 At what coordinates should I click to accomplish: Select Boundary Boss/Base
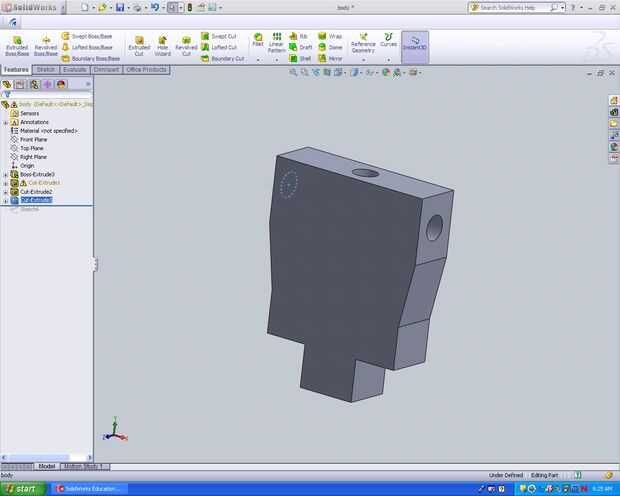click(x=91, y=59)
